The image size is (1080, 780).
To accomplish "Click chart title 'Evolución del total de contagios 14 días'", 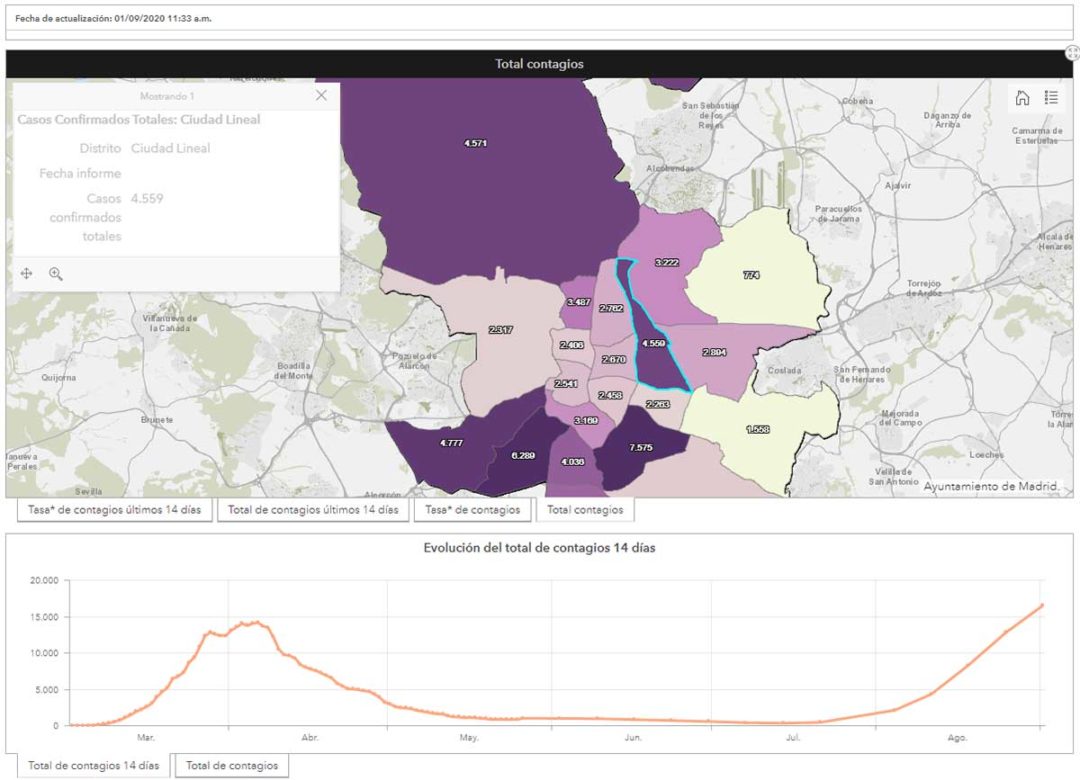I will pyautogui.click(x=539, y=548).
